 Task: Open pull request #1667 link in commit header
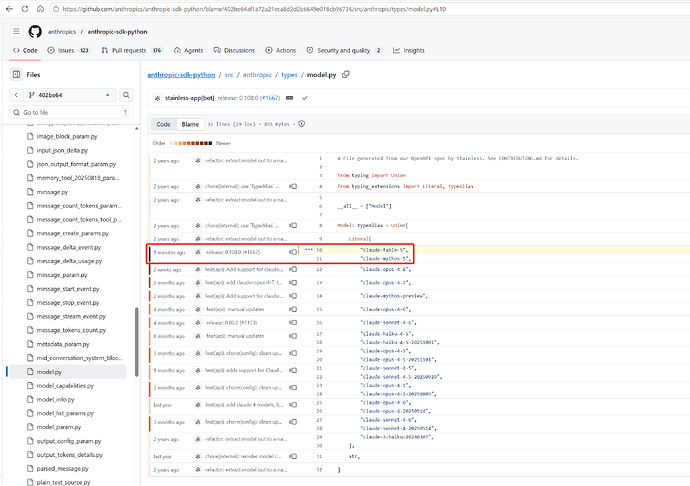(x=270, y=98)
